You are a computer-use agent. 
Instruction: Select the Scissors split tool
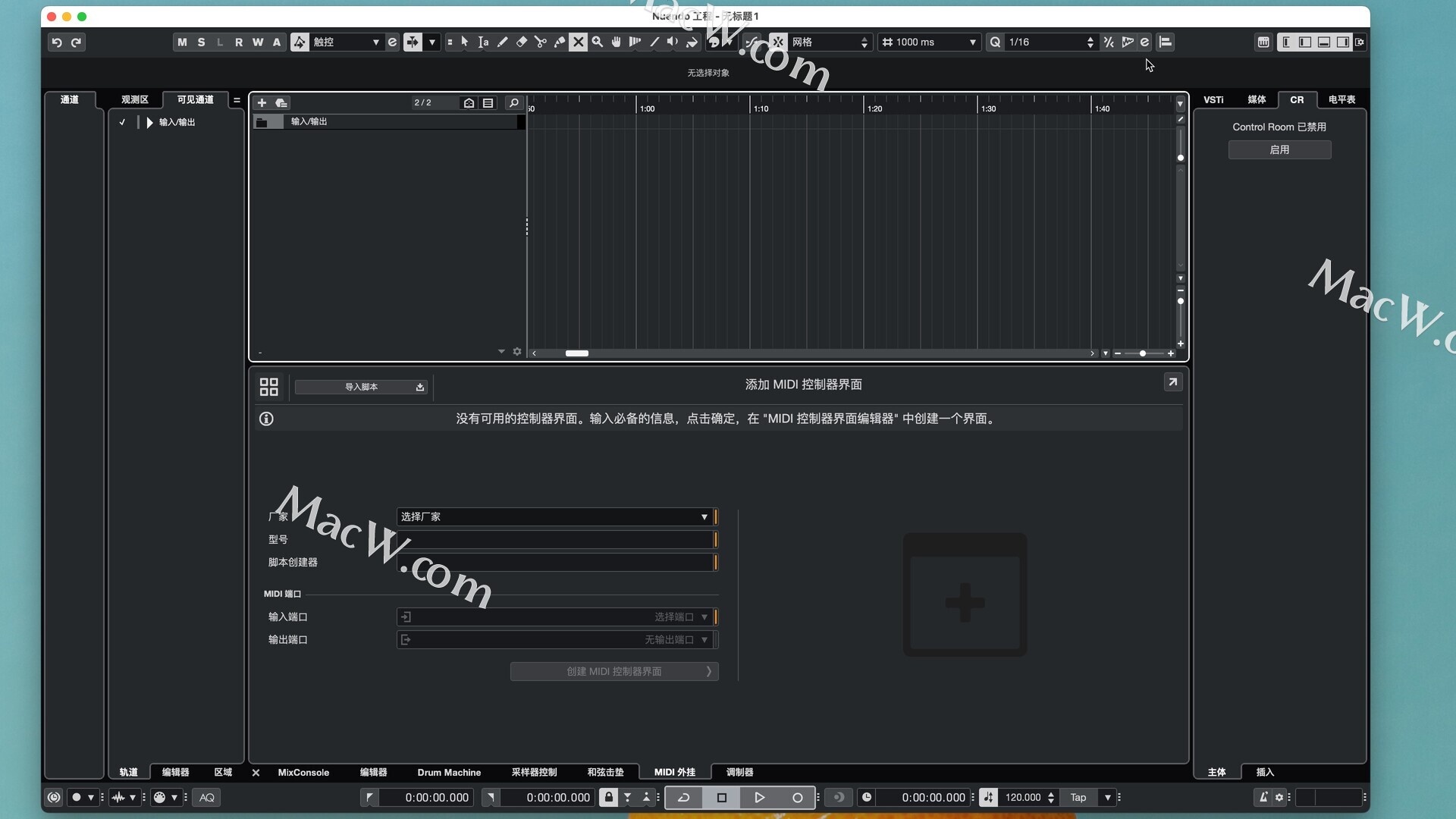coord(541,42)
